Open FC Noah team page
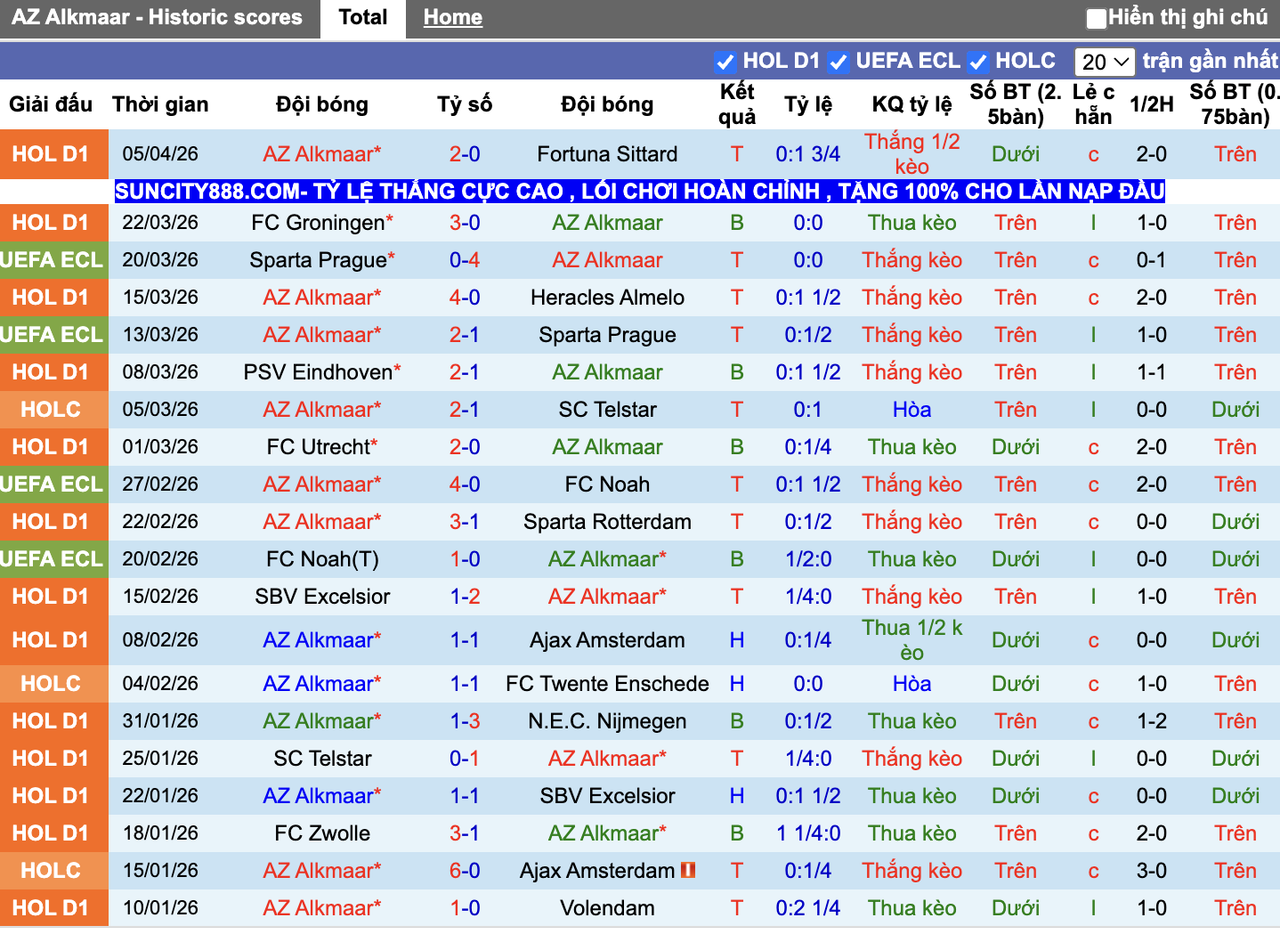The width and height of the screenshot is (1280, 928). 607,484
